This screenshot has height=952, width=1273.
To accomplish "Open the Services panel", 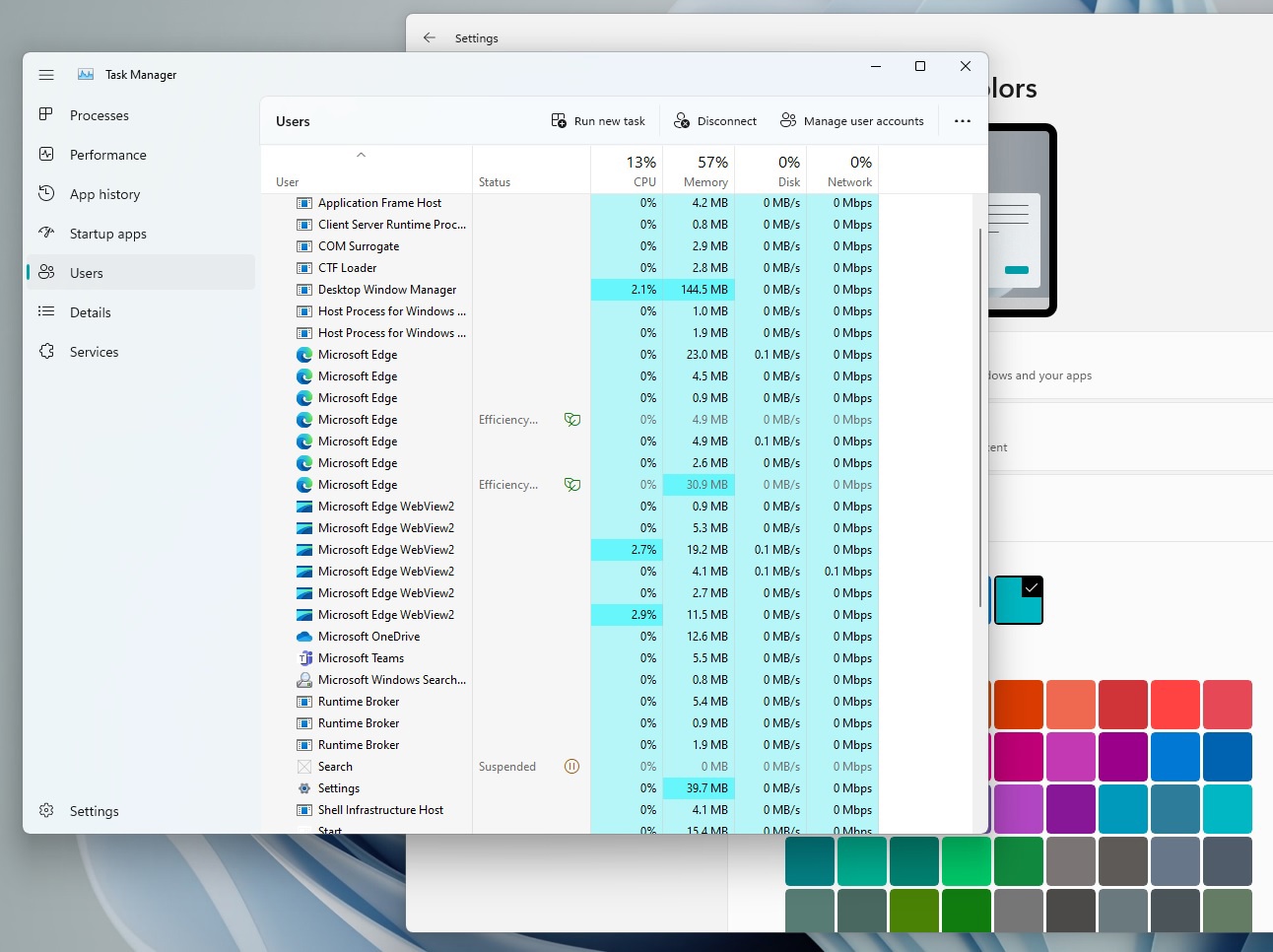I will click(94, 351).
